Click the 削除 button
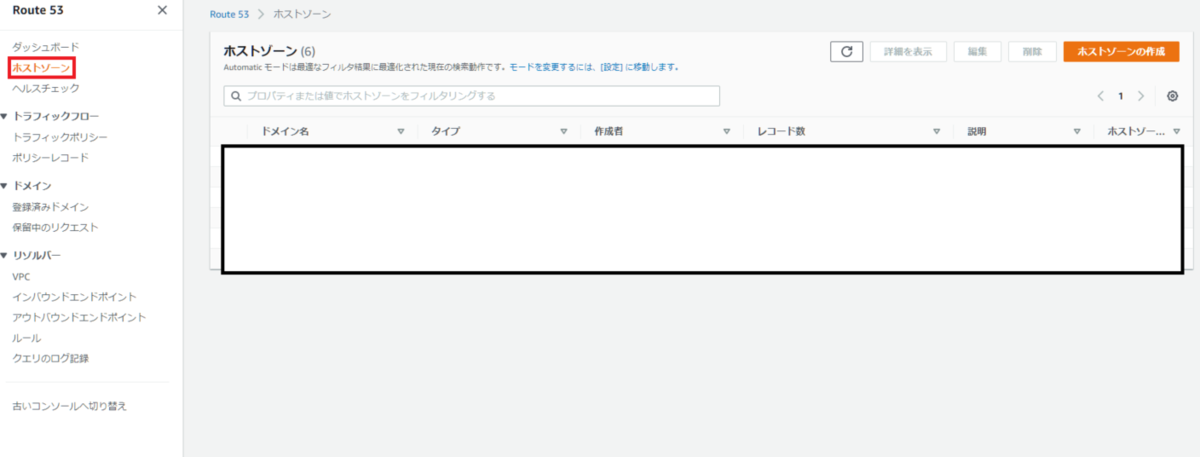 [x=1032, y=52]
